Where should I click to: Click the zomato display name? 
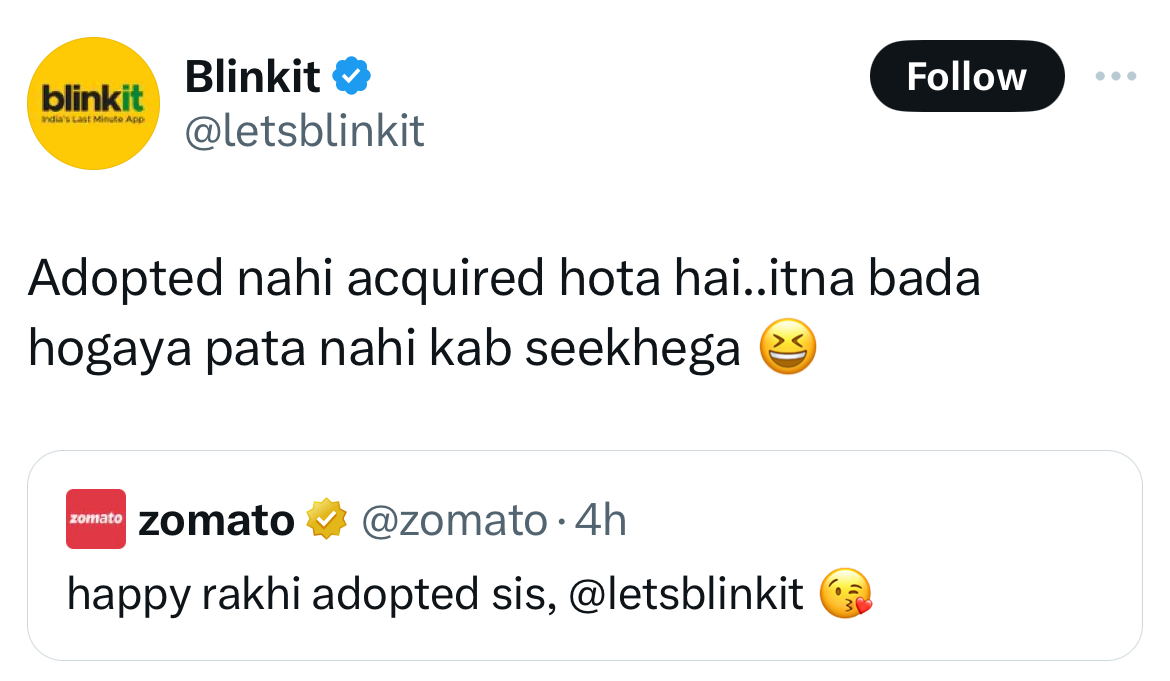point(216,520)
